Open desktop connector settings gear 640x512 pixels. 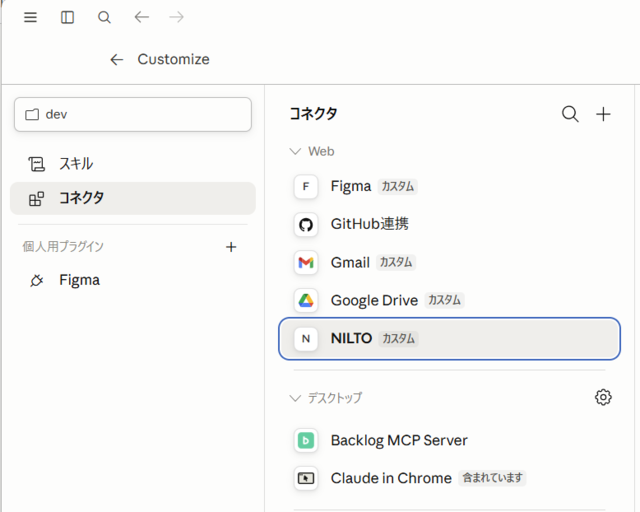point(603,397)
